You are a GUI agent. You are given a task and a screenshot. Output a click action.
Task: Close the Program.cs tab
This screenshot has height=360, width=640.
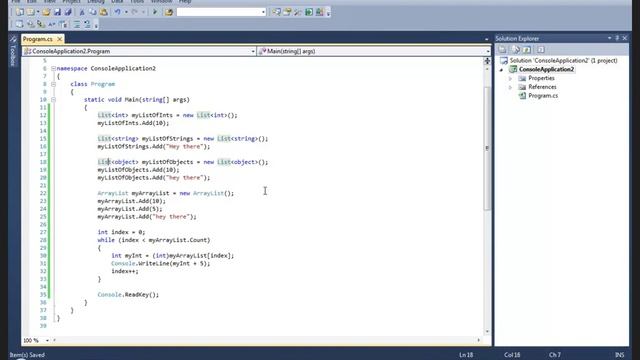point(60,39)
